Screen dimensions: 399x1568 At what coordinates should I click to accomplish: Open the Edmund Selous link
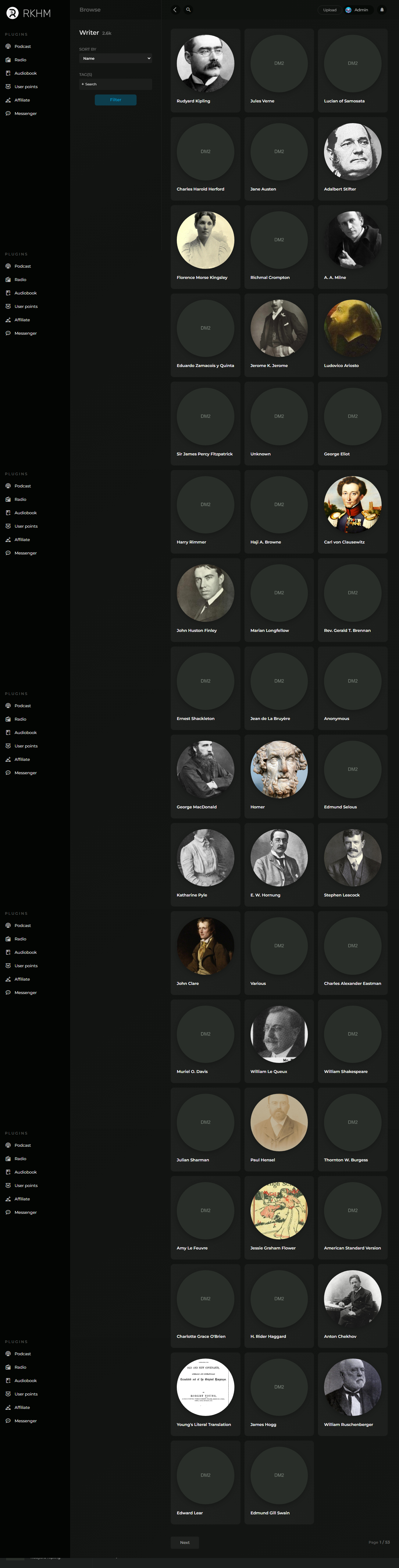tap(340, 807)
